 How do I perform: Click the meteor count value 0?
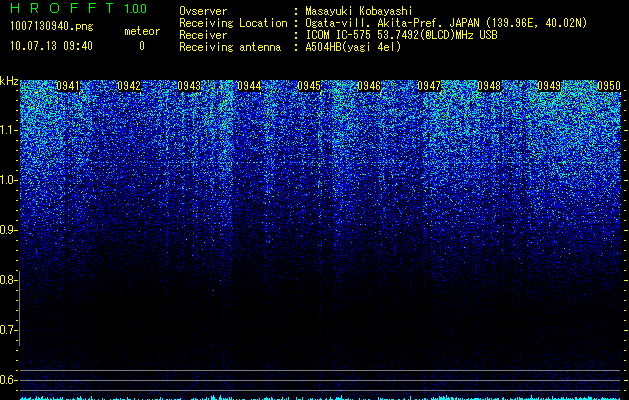142,46
